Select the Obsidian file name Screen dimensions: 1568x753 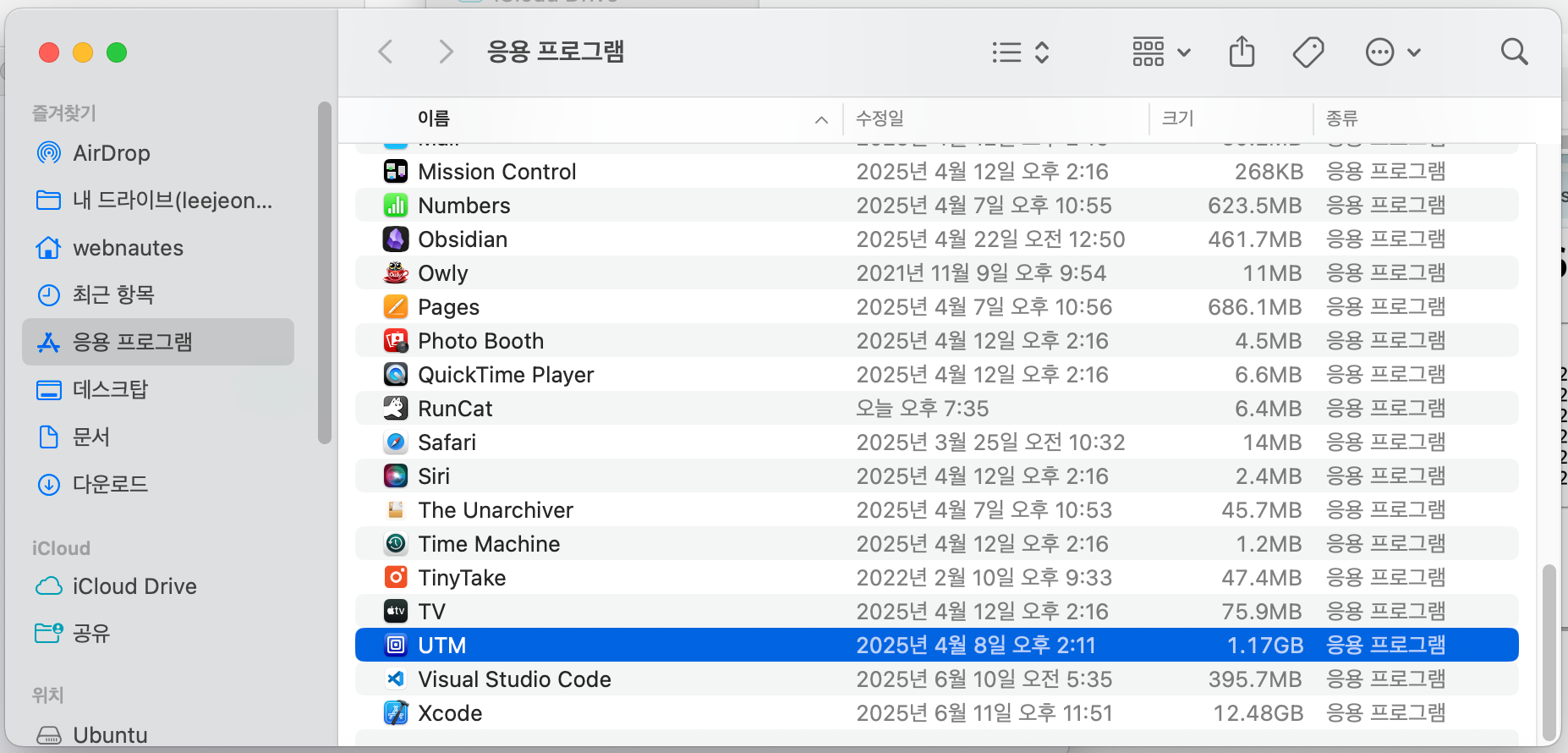click(x=463, y=239)
